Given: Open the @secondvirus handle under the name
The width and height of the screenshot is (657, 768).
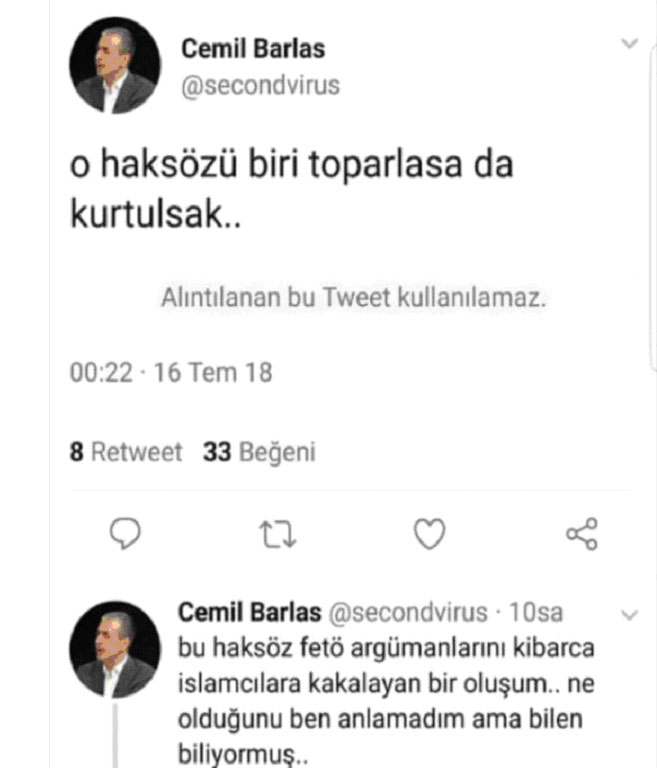Looking at the screenshot, I should click(x=260, y=85).
